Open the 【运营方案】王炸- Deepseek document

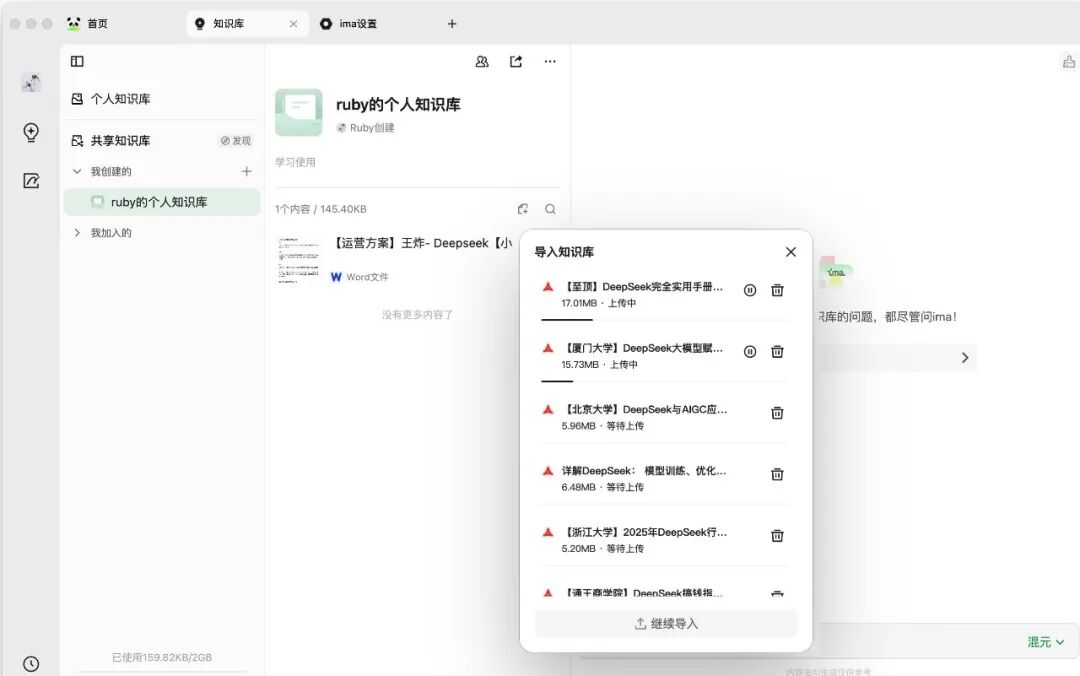pyautogui.click(x=423, y=243)
